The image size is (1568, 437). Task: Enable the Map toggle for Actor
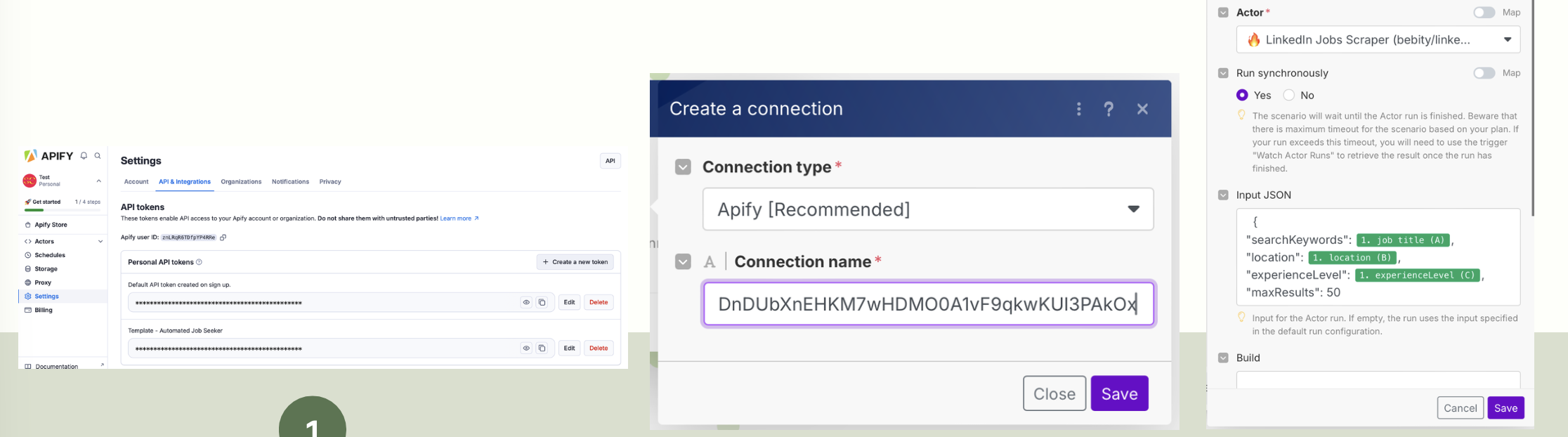pyautogui.click(x=1484, y=13)
